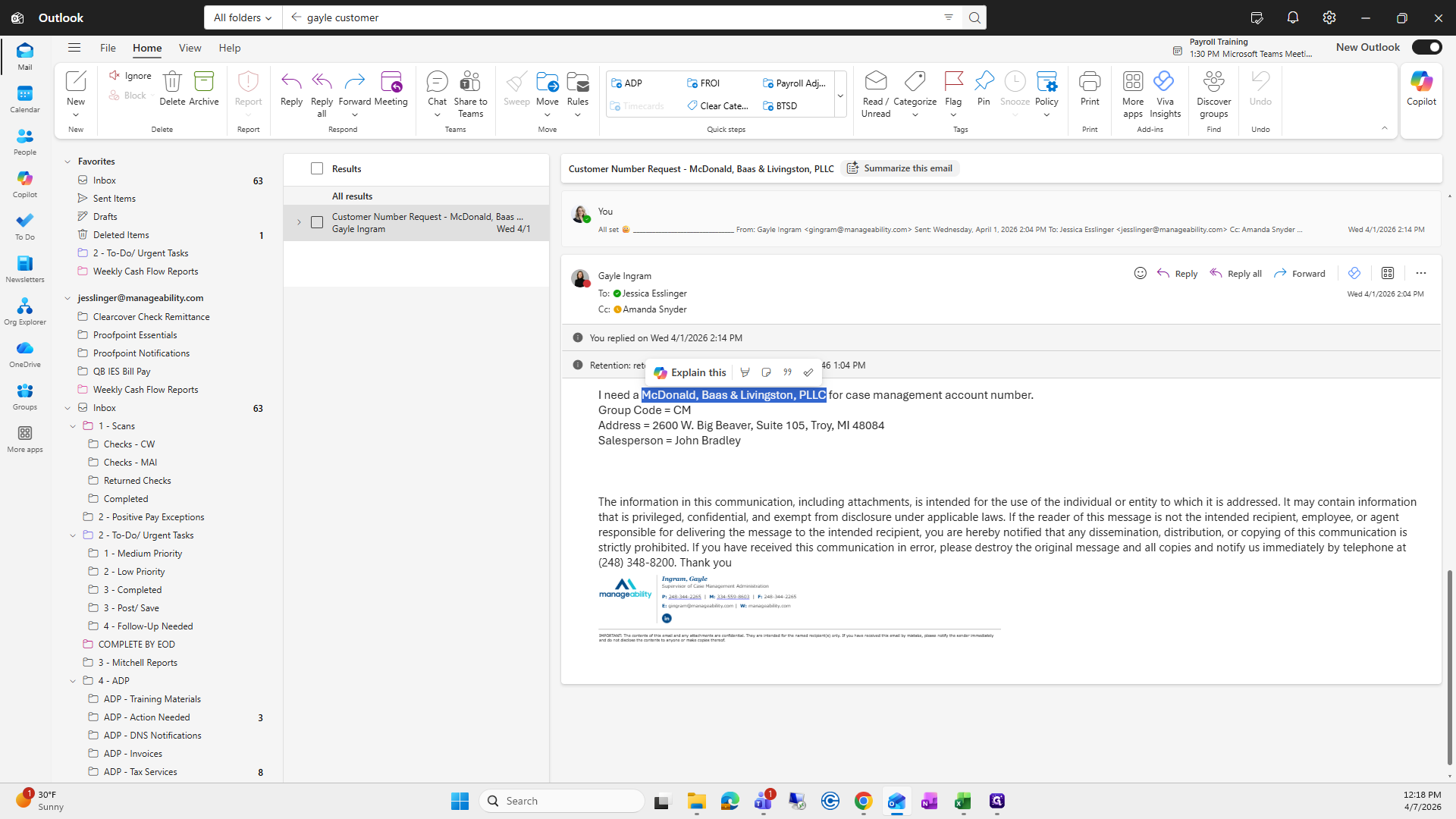Click Summarize this email button
Viewport: 1456px width, 819px height.
coord(899,168)
